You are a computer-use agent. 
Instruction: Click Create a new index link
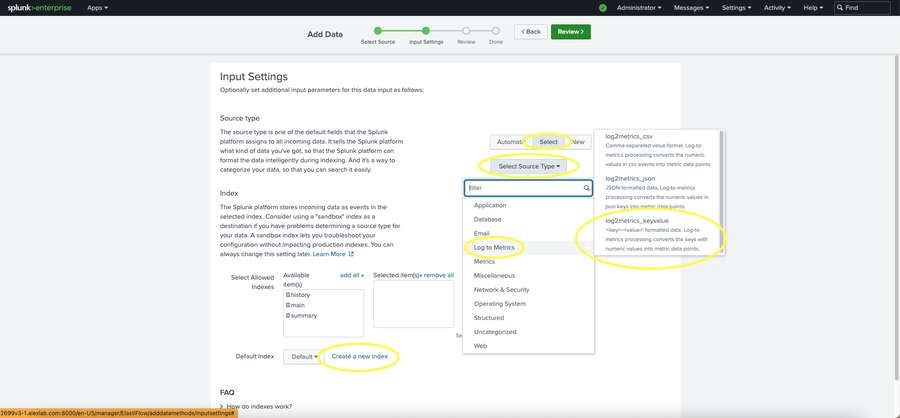359,356
